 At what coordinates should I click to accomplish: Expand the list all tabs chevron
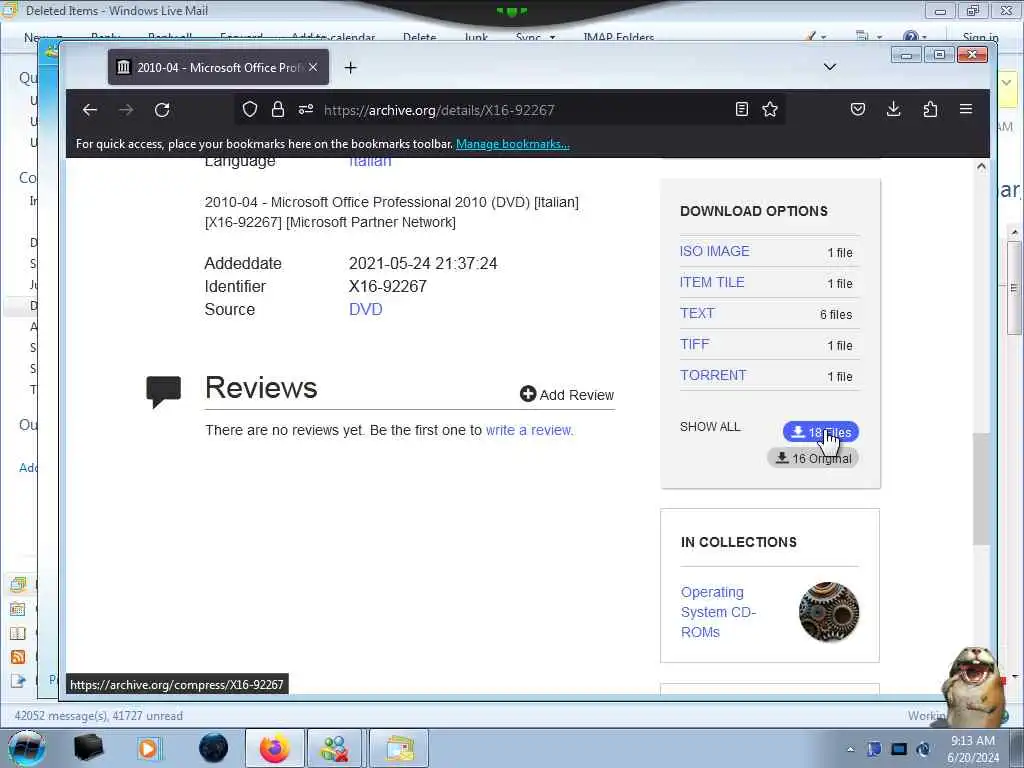pos(830,67)
